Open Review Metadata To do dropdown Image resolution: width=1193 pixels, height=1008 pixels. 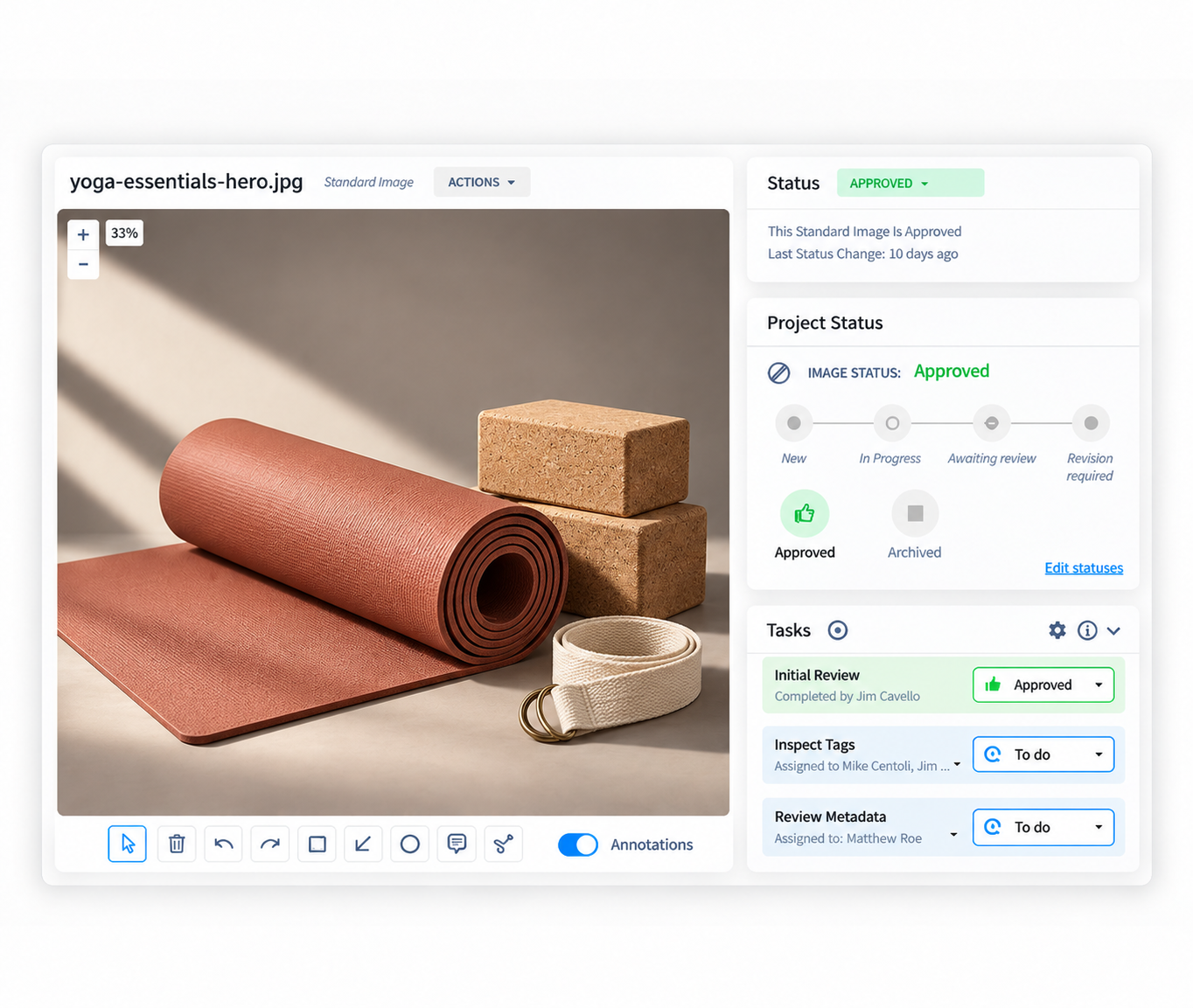coord(1043,827)
